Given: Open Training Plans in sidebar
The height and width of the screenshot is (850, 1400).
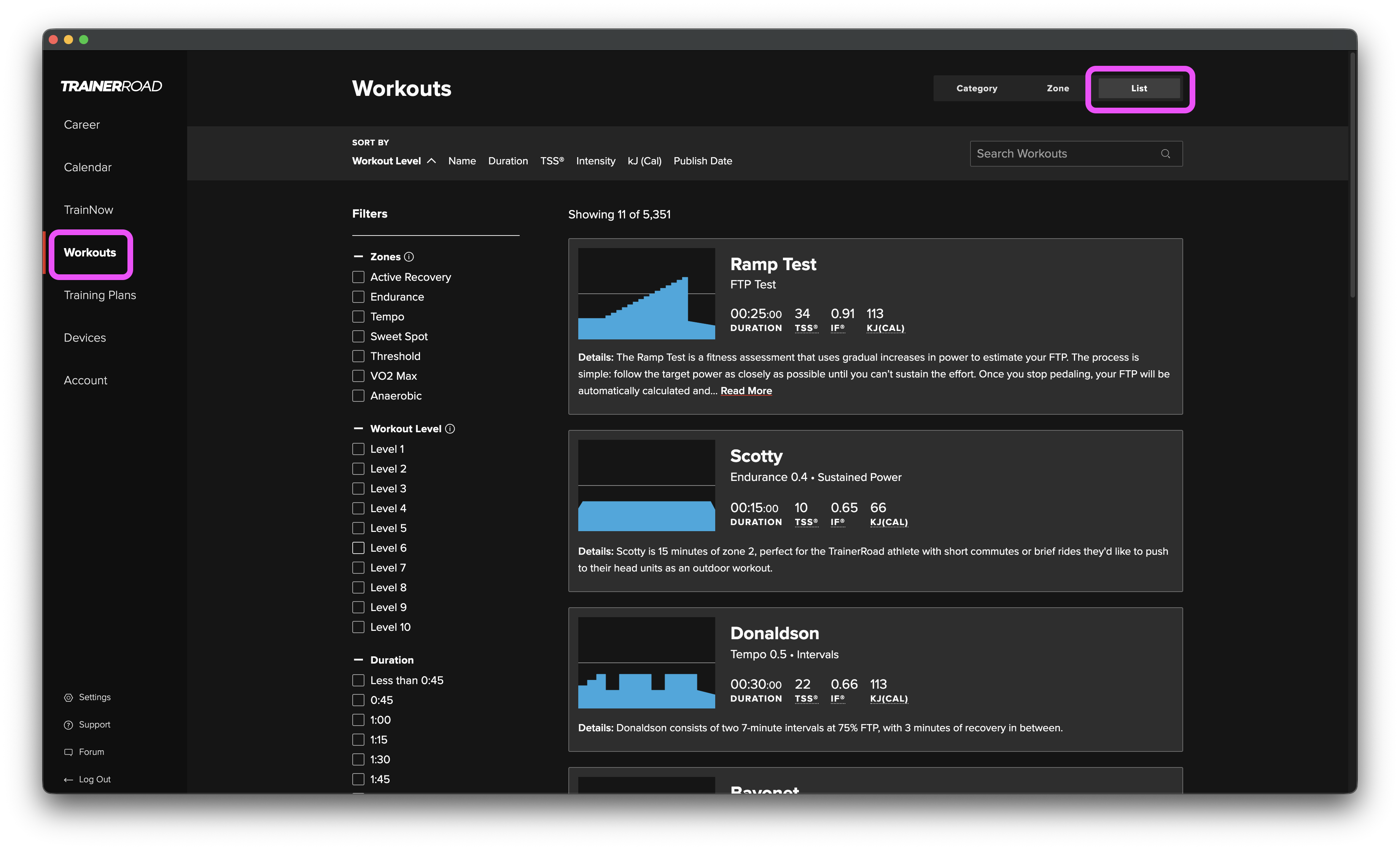Looking at the screenshot, I should tap(100, 295).
